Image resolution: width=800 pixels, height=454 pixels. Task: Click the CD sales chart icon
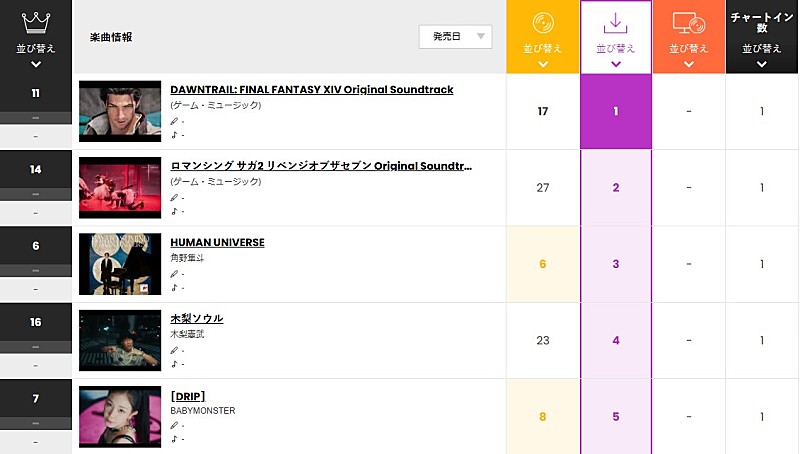tap(543, 21)
